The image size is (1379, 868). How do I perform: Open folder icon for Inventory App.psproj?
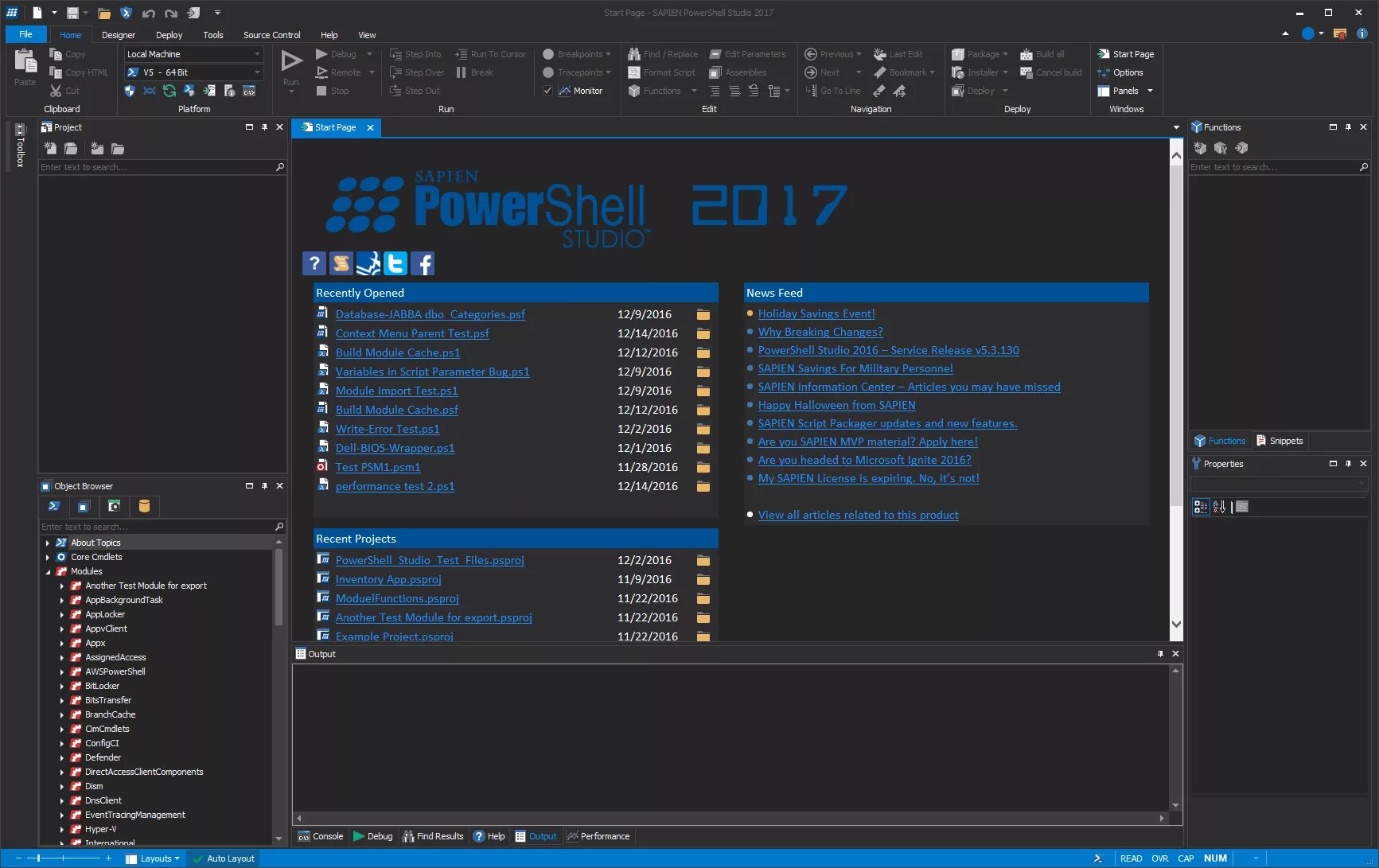(703, 579)
